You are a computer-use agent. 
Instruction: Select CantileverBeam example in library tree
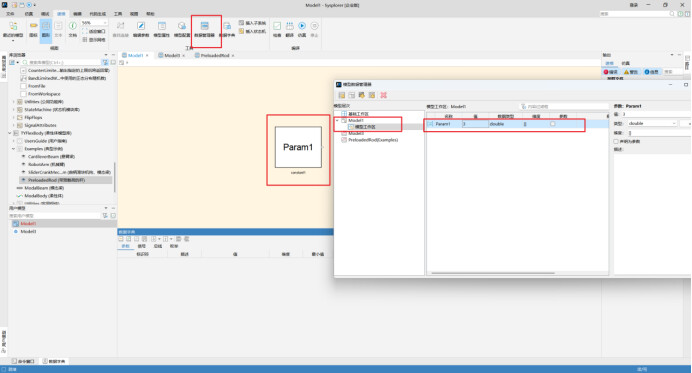pyautogui.click(x=51, y=157)
